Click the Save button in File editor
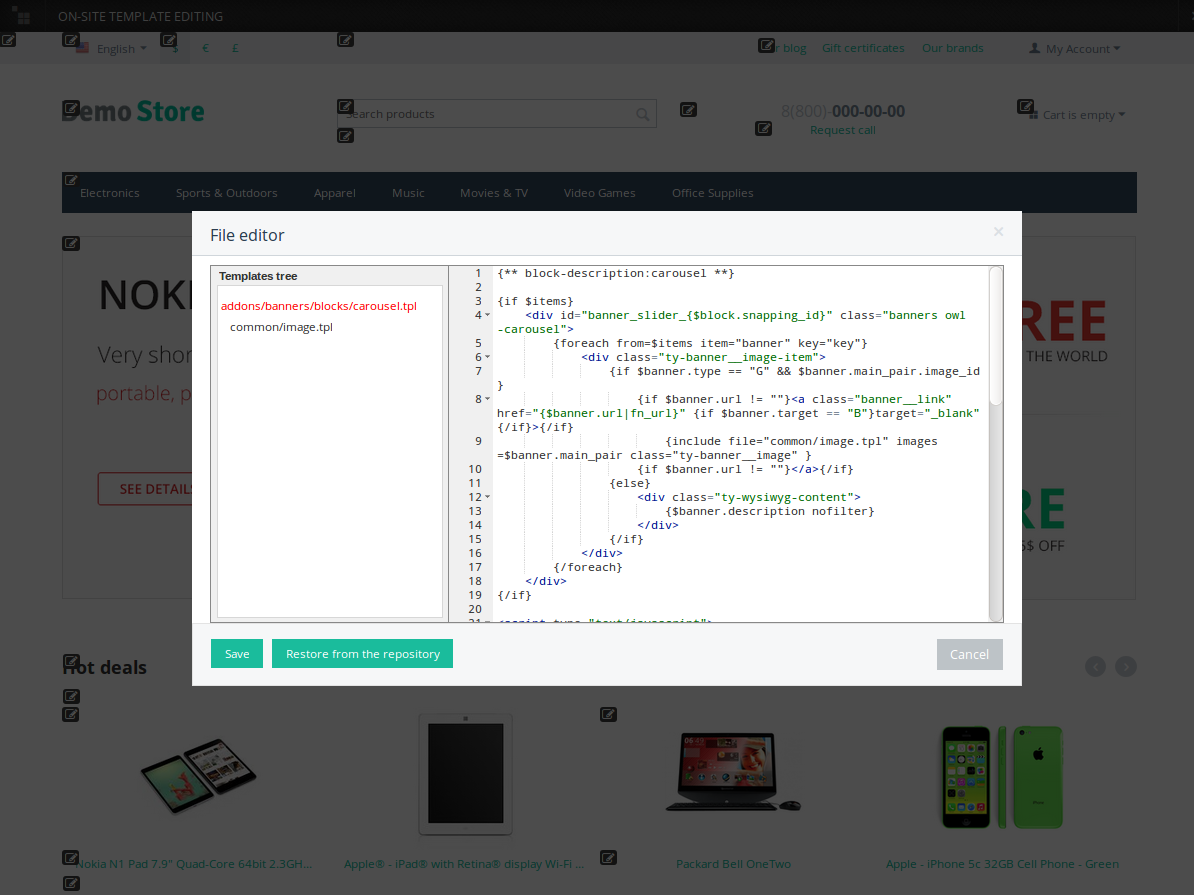The width and height of the screenshot is (1194, 895). tap(237, 654)
